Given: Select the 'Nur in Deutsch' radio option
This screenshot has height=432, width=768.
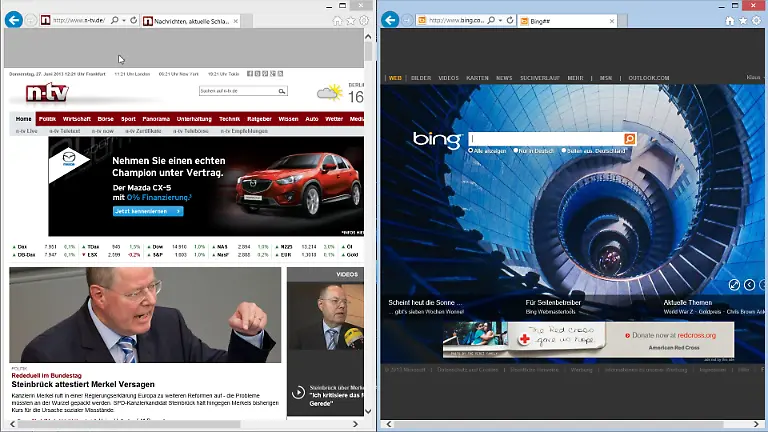Looking at the screenshot, I should [517, 150].
